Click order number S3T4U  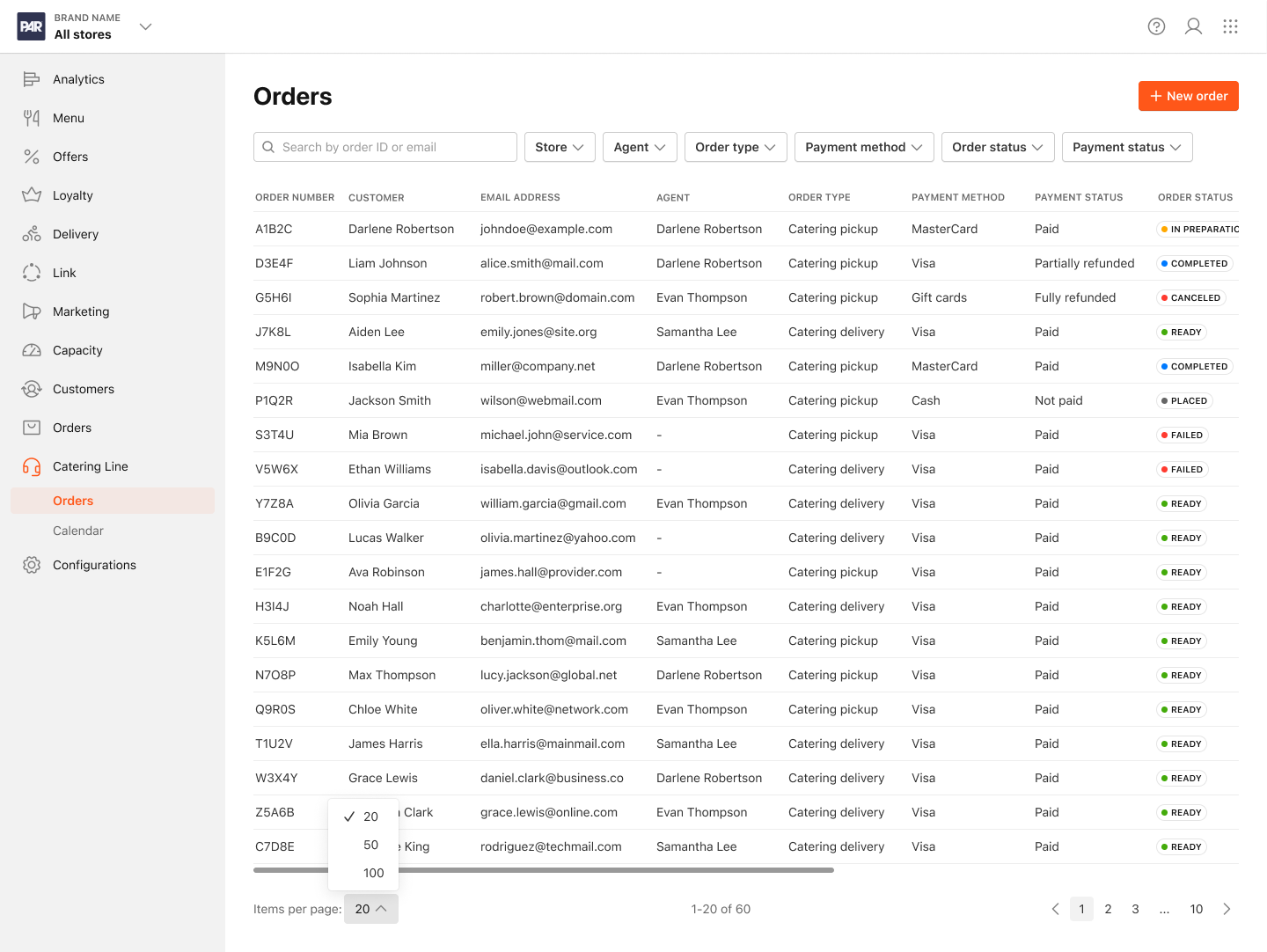tap(275, 435)
